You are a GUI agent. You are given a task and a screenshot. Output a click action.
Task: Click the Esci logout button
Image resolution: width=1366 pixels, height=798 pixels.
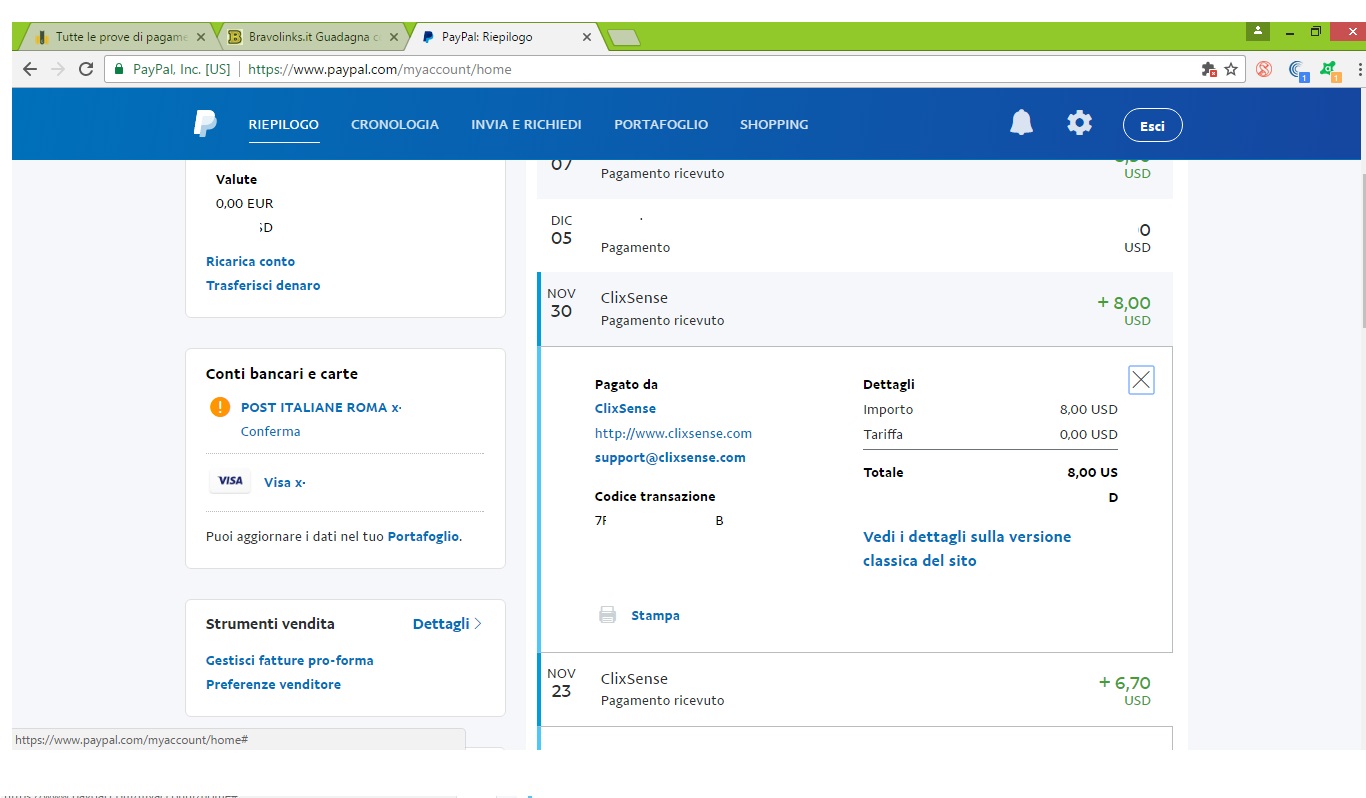coord(1152,126)
